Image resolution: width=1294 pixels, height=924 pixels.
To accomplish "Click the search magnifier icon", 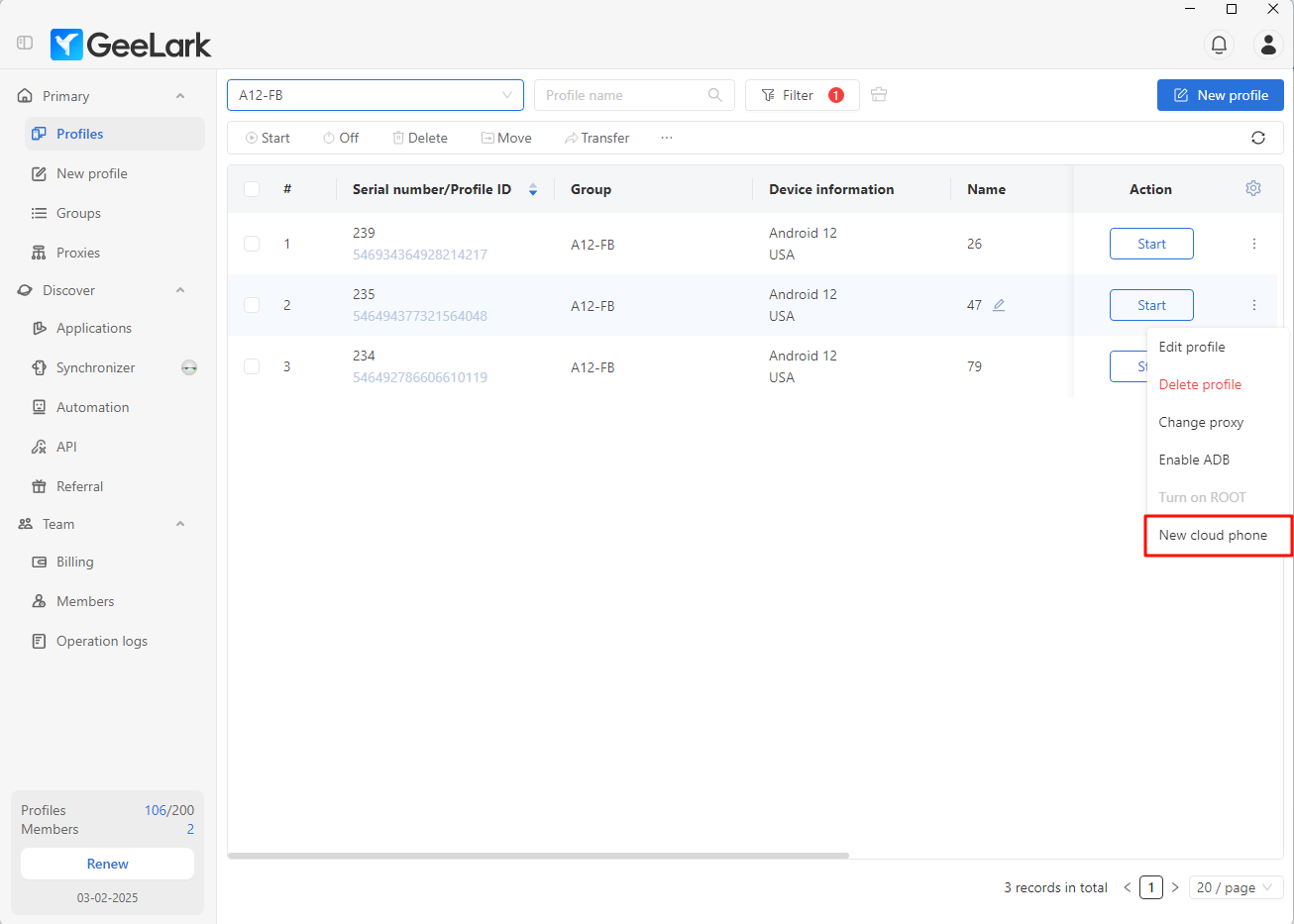I will point(715,95).
